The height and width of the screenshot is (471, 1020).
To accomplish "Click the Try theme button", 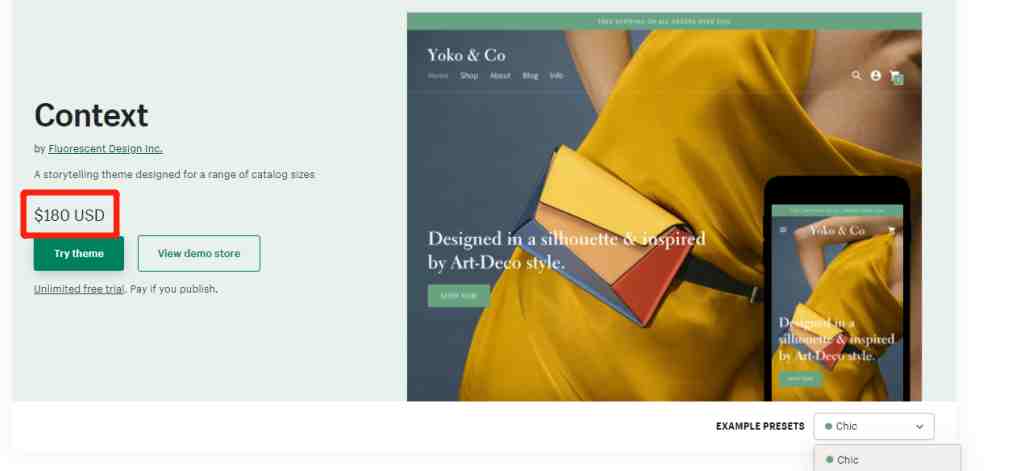I will coord(79,254).
